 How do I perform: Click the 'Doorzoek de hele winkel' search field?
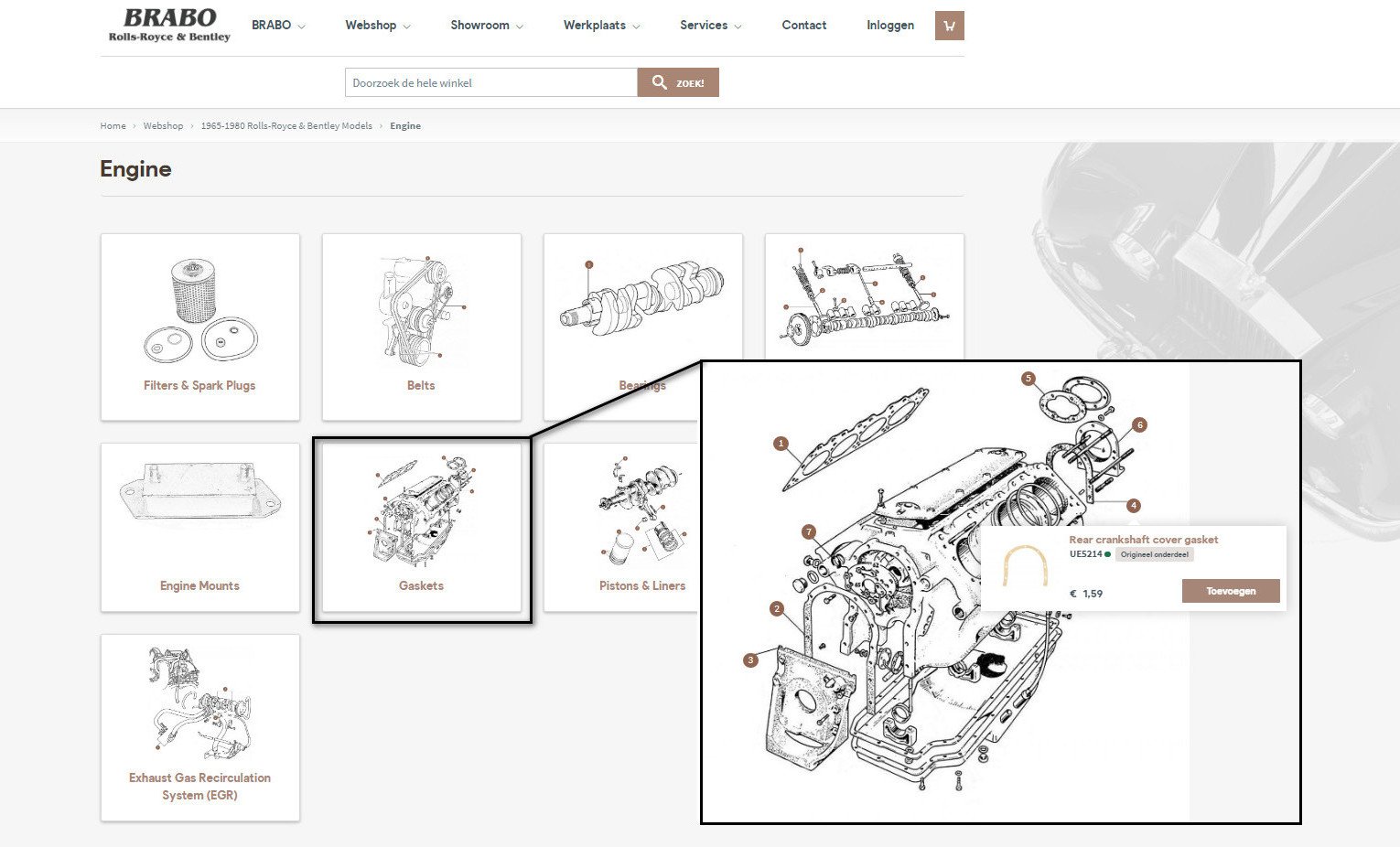490,82
